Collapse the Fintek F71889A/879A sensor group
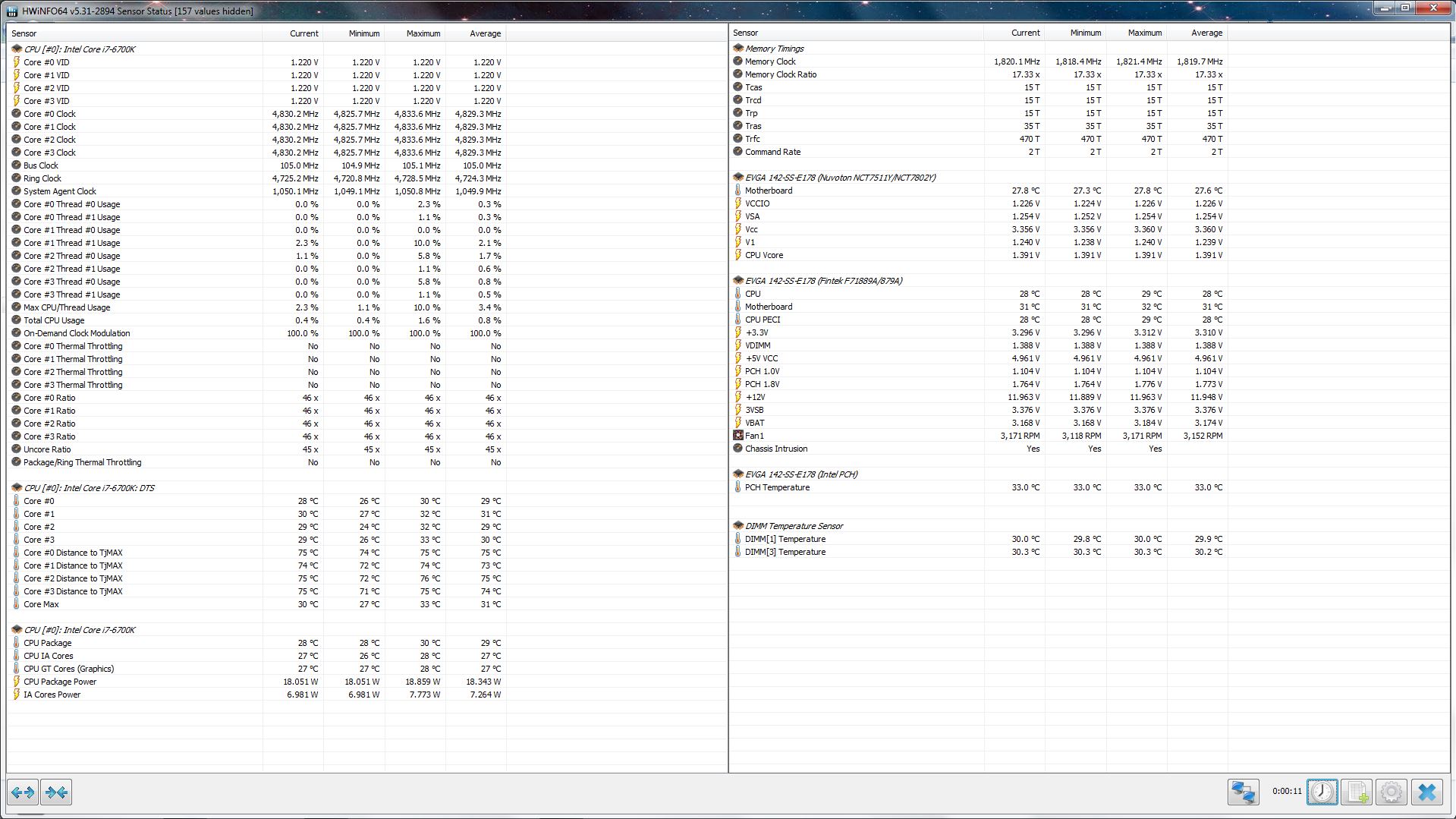This screenshot has height=819, width=1456. [x=737, y=281]
